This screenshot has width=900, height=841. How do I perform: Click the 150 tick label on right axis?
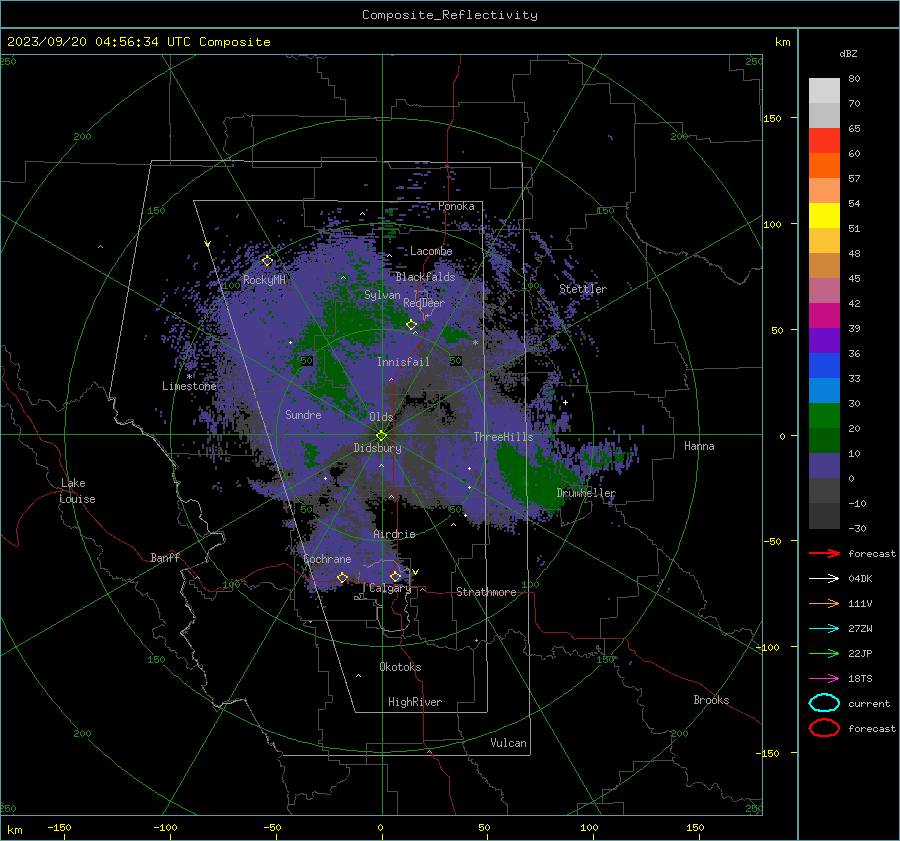(x=772, y=118)
